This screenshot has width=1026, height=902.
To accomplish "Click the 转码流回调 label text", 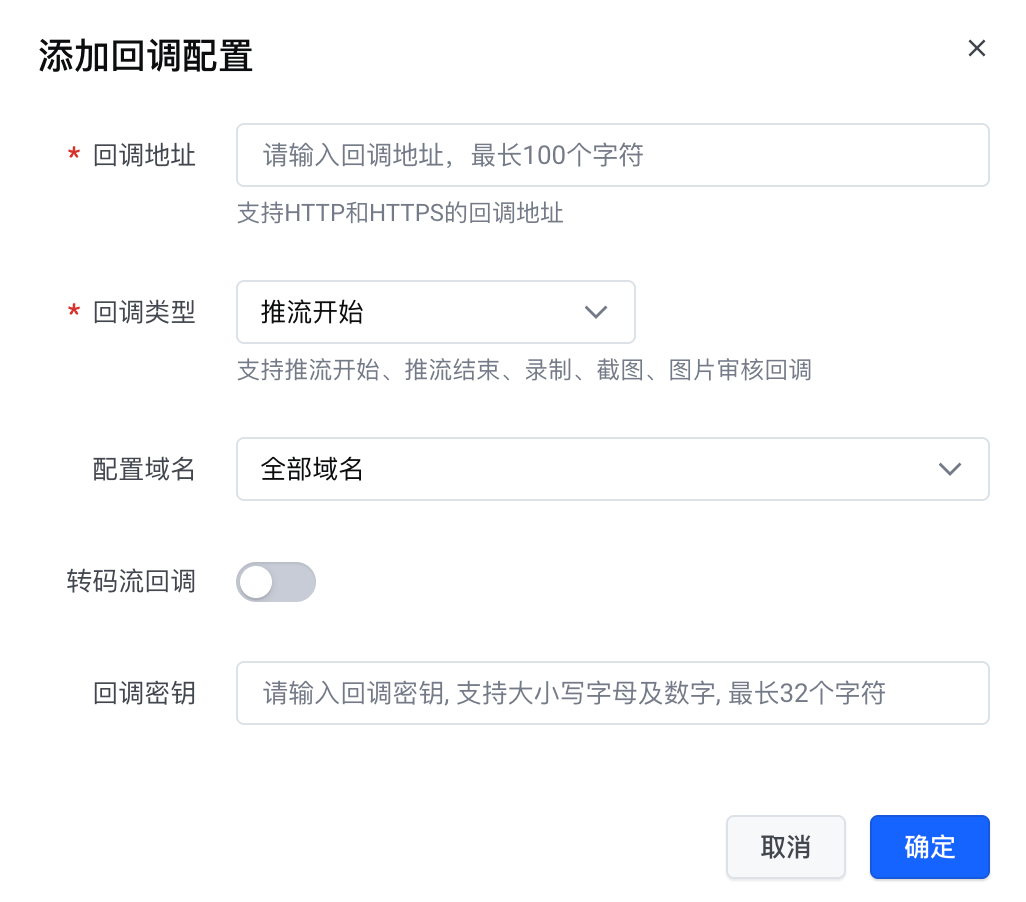I will pyautogui.click(x=131, y=582).
